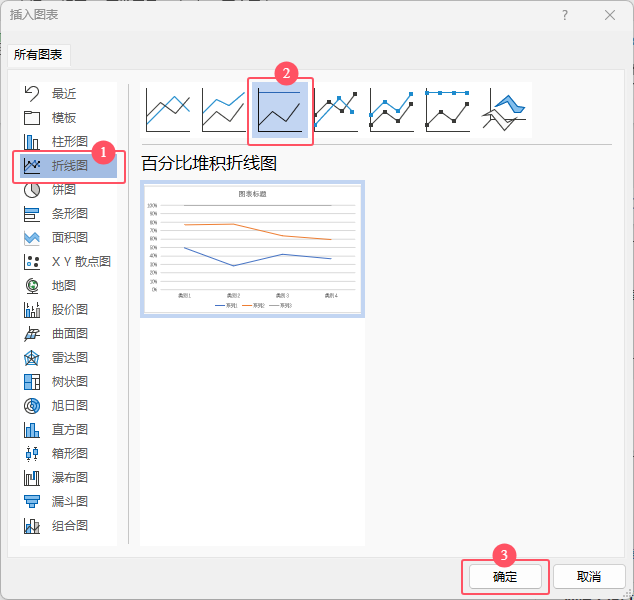Select the basic line chart subtype
This screenshot has height=600, width=634.
coord(168,110)
